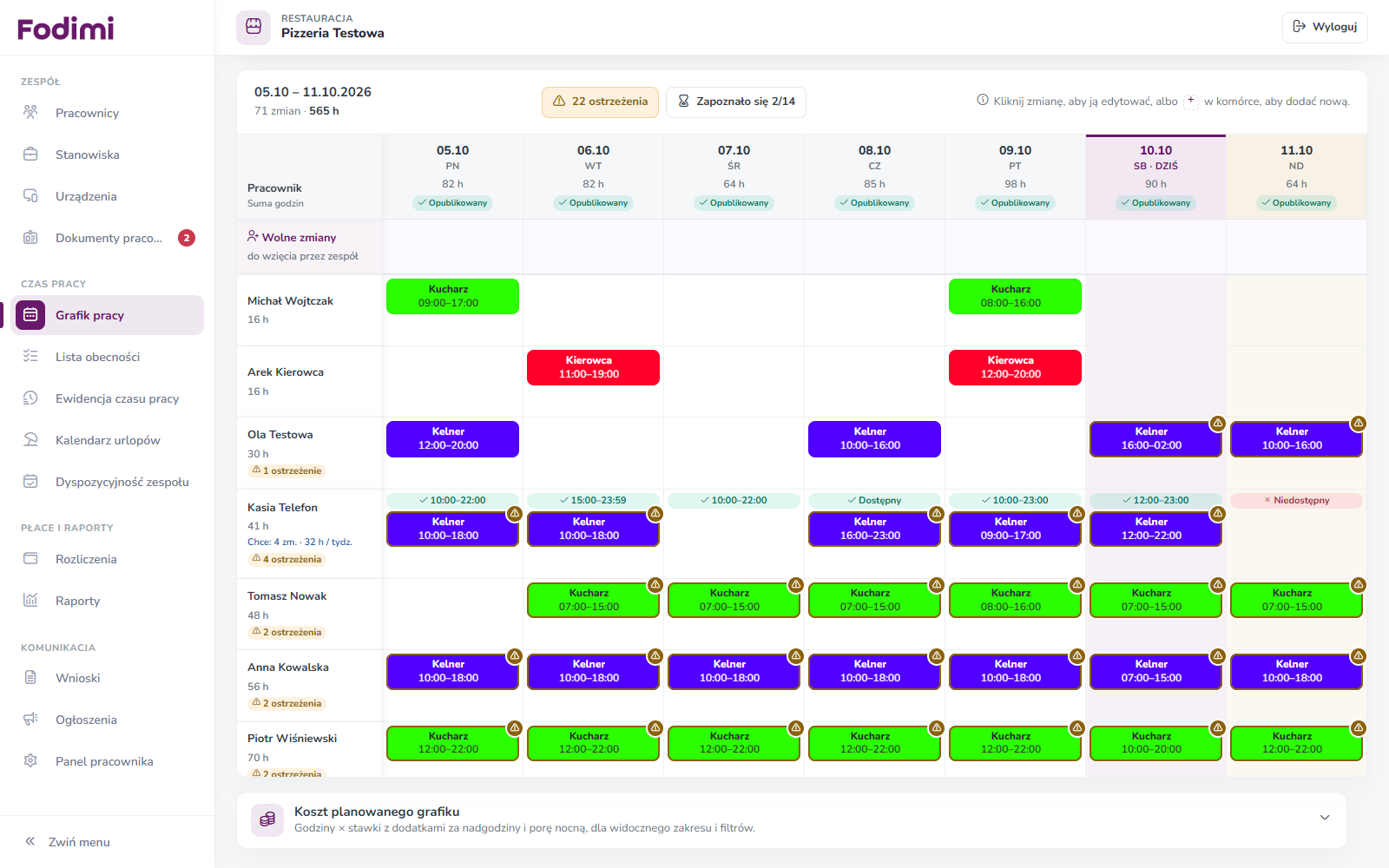Click the 22 ostrzeżenia button
This screenshot has height=868, width=1389.
point(600,102)
